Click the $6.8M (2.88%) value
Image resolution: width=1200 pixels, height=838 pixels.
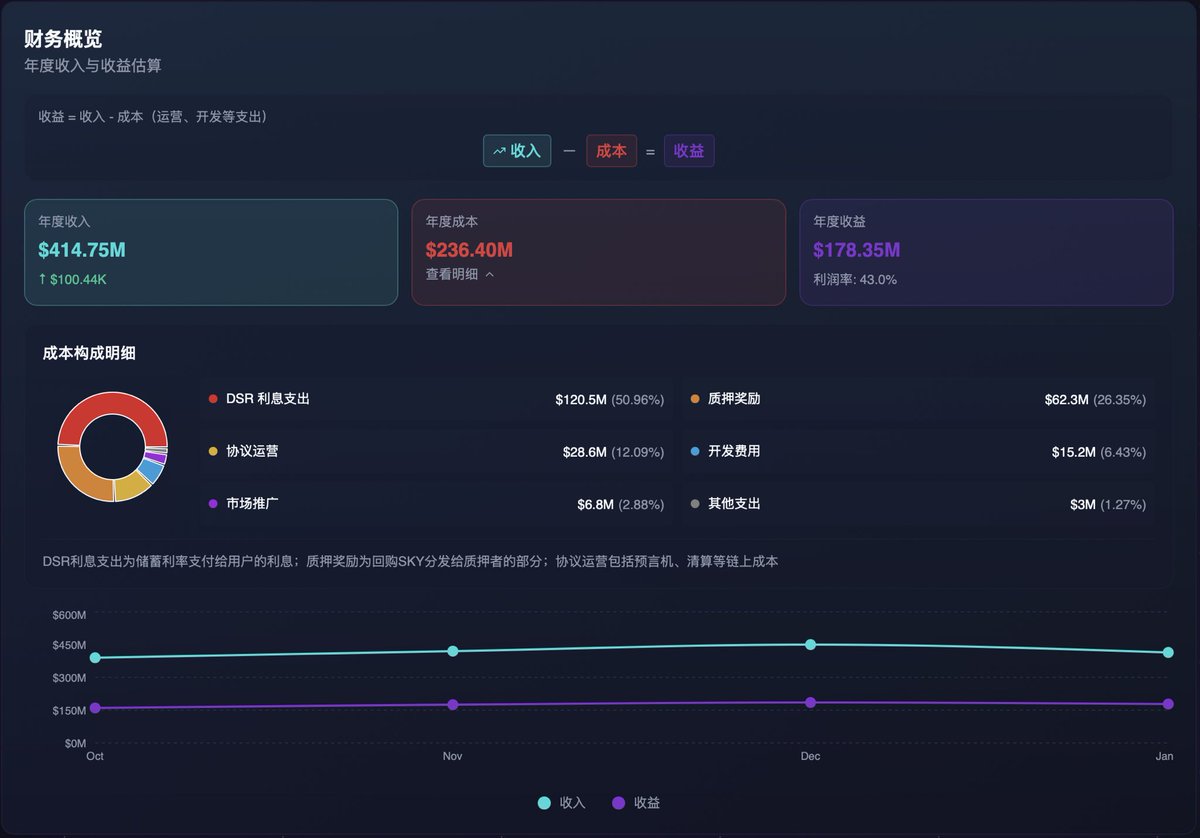tap(620, 504)
